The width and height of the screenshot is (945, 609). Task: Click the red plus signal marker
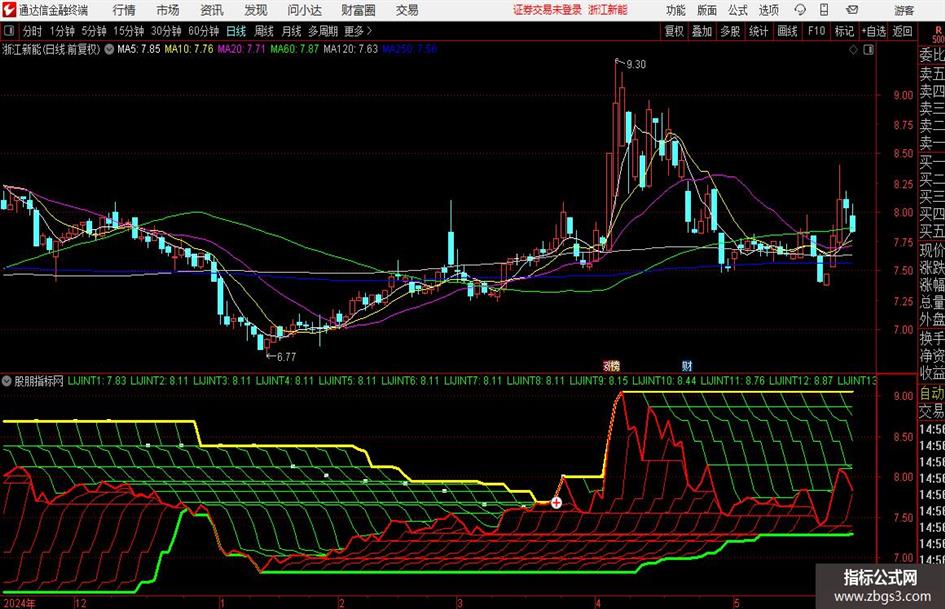click(556, 502)
